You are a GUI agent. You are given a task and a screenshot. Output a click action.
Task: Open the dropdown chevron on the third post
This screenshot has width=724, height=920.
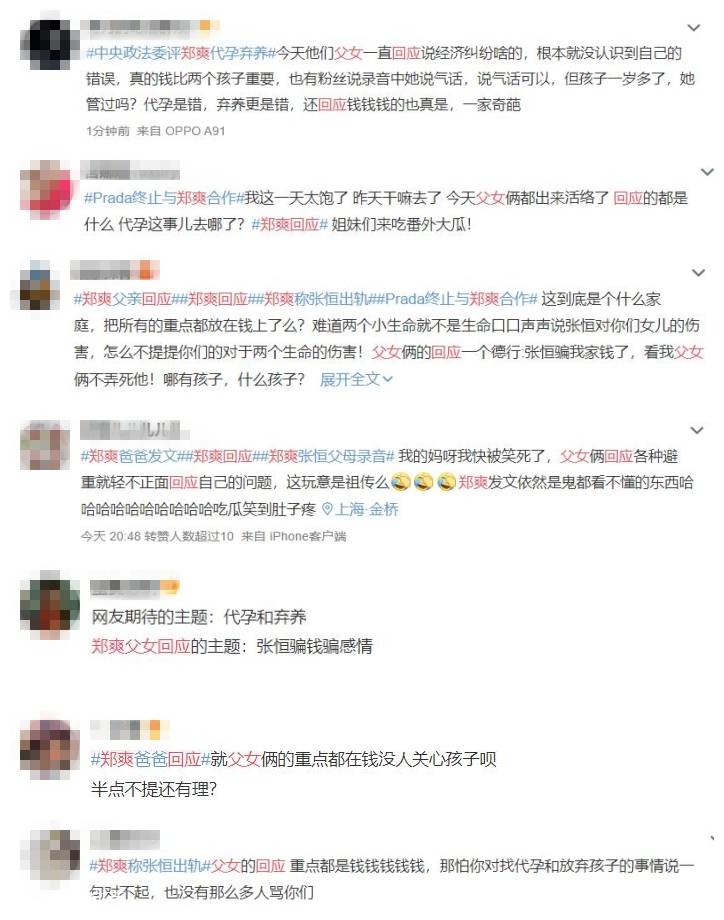click(x=698, y=273)
